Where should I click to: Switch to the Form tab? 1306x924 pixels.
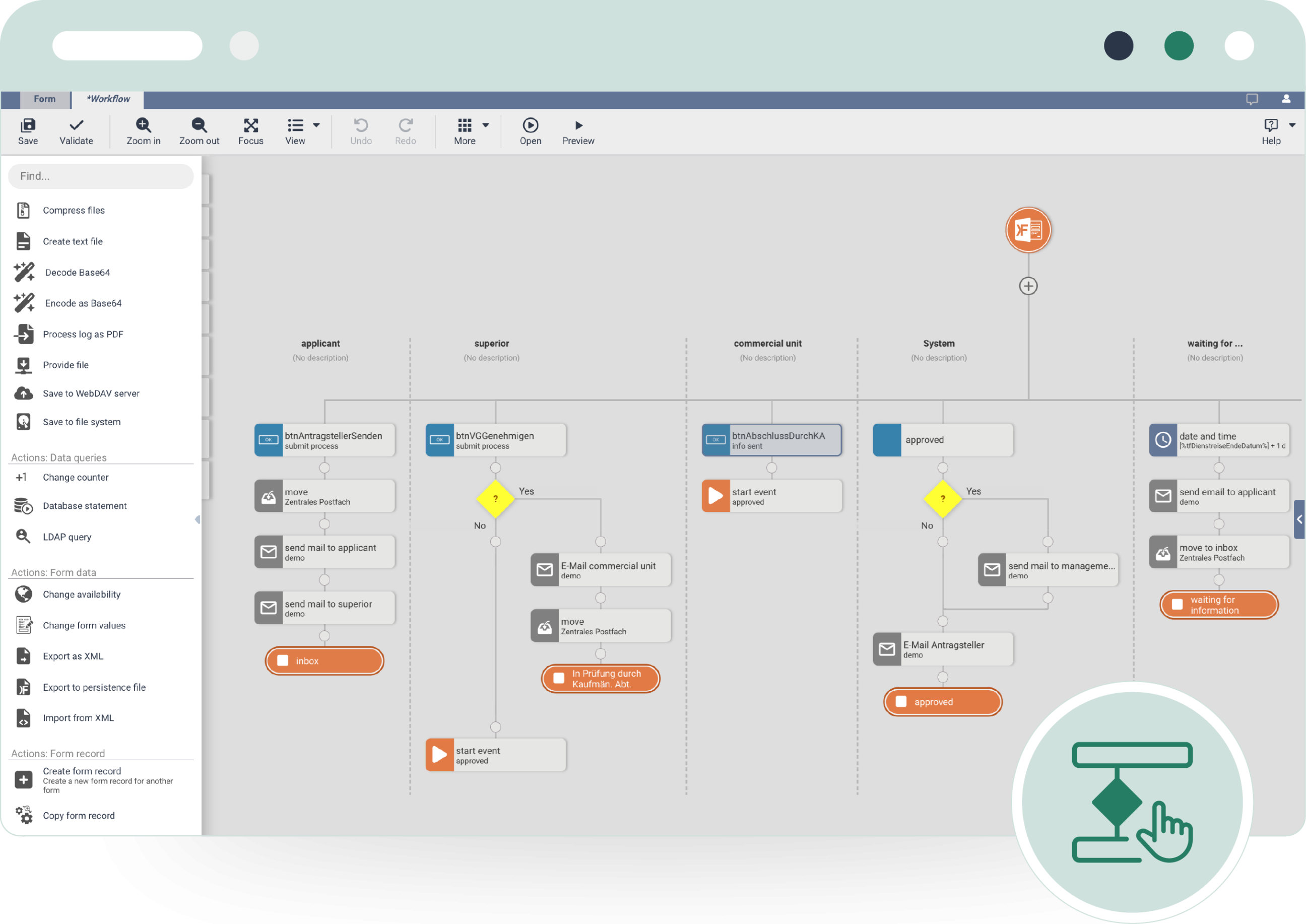point(45,99)
